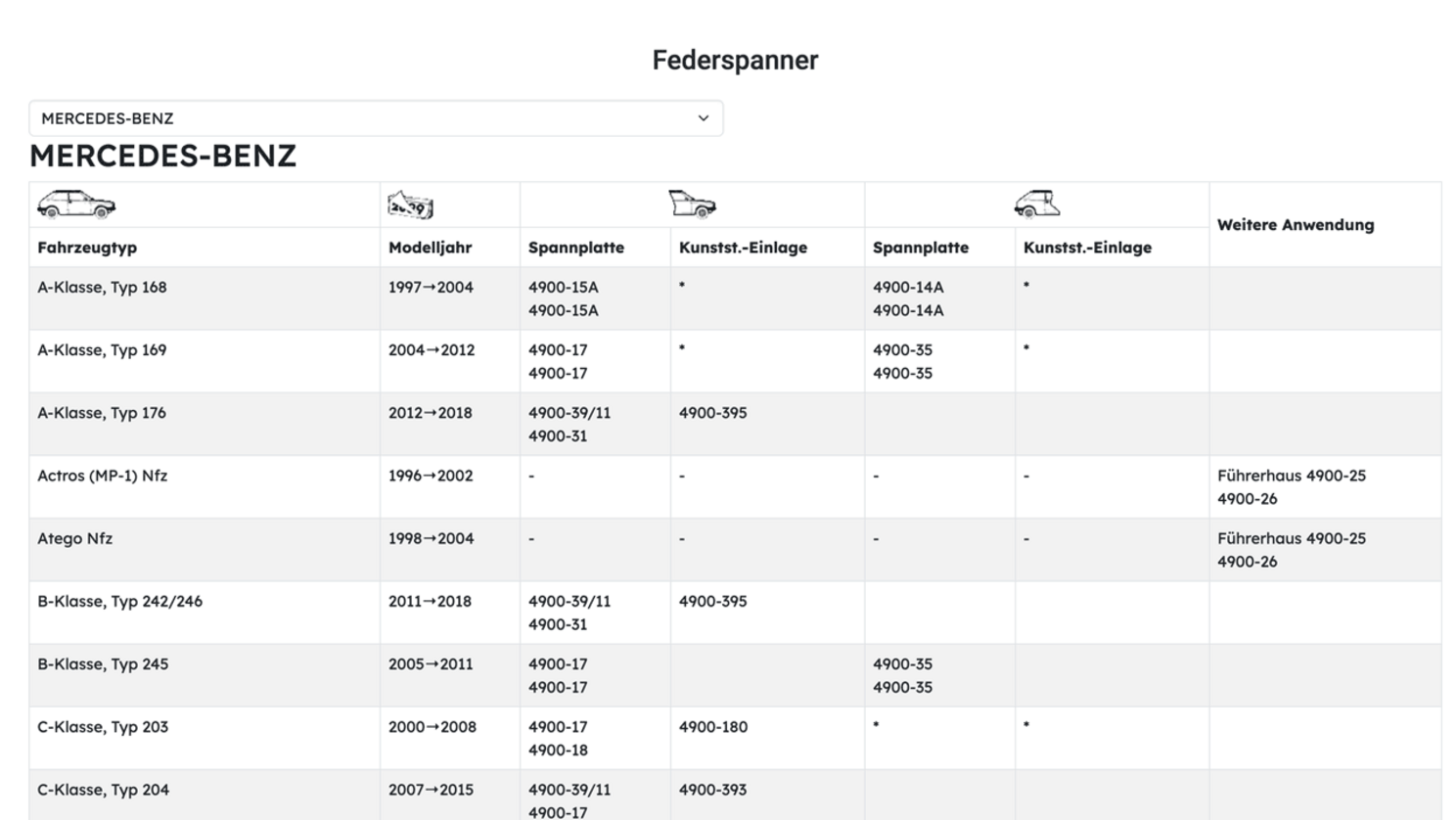Viewport: 1456px width, 820px height.
Task: Click the Federspanner page title
Action: coord(735,61)
